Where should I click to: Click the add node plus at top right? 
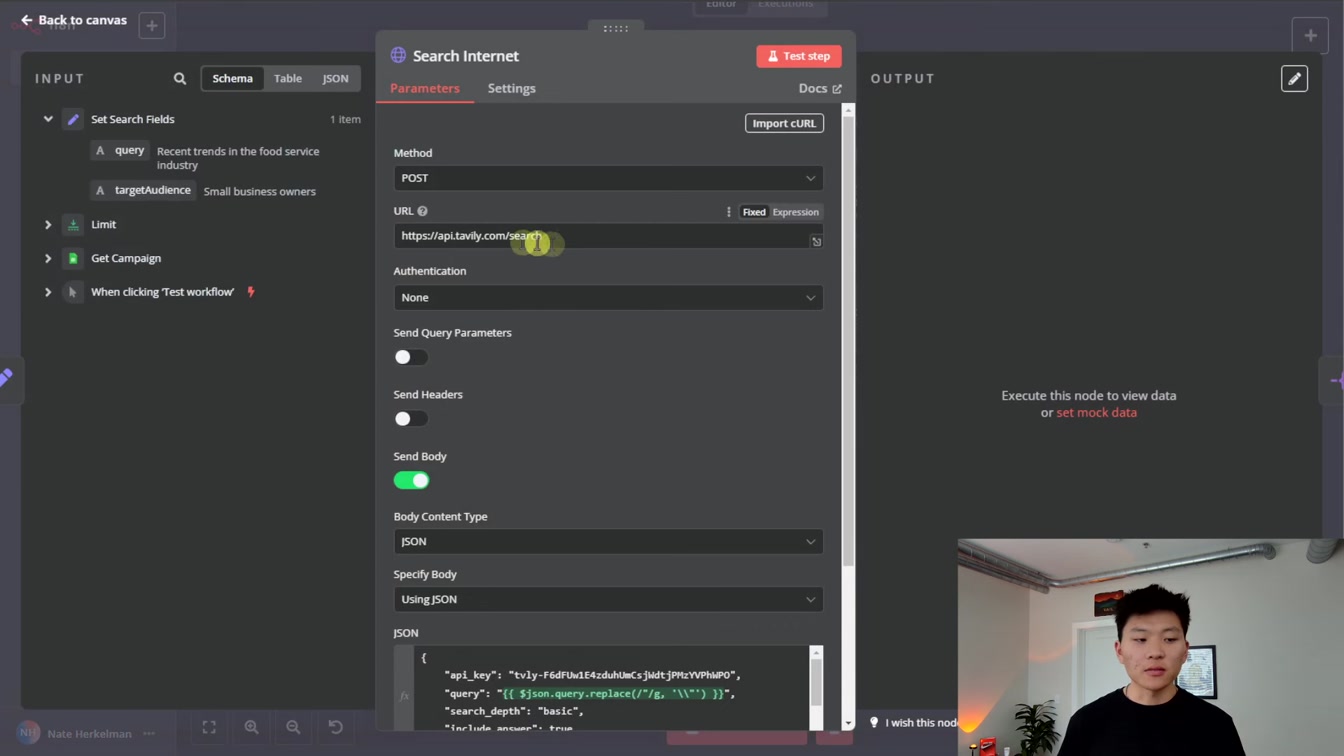click(x=1310, y=35)
